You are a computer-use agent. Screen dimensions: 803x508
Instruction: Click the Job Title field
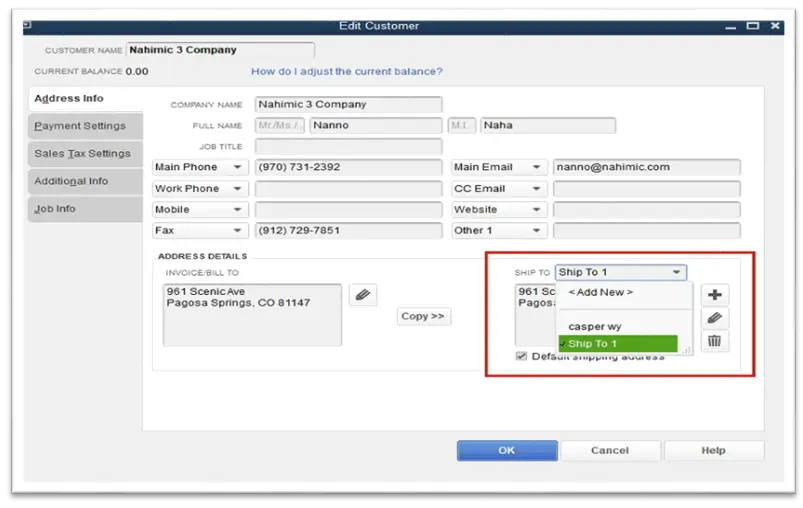tap(348, 146)
